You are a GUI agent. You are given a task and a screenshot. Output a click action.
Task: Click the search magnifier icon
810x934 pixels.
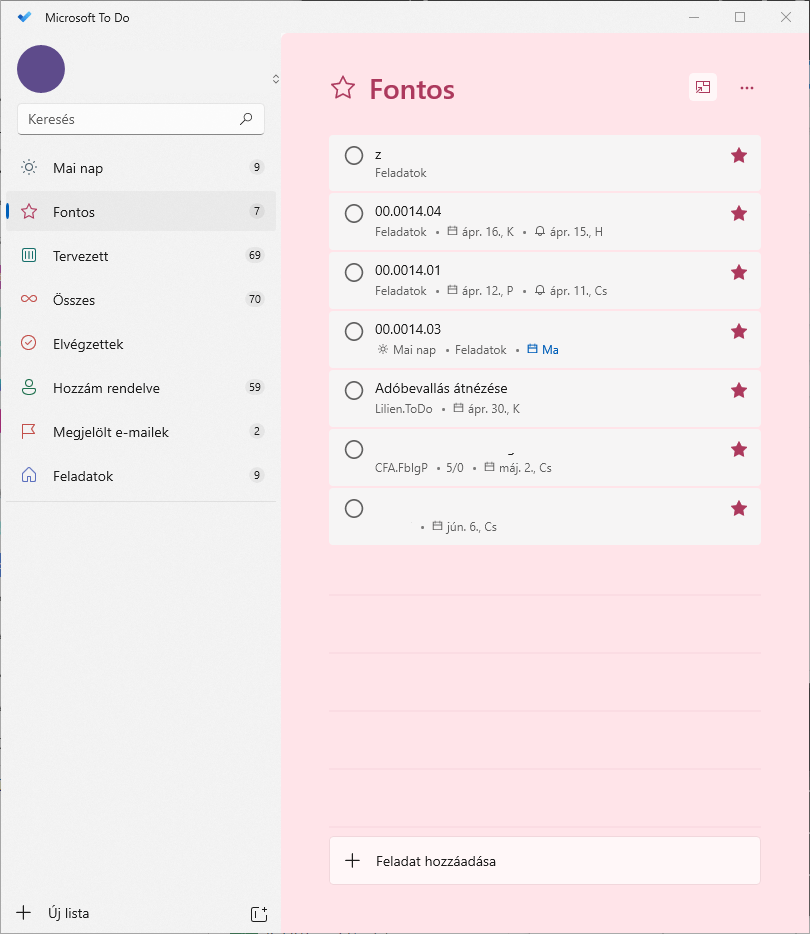tap(246, 119)
